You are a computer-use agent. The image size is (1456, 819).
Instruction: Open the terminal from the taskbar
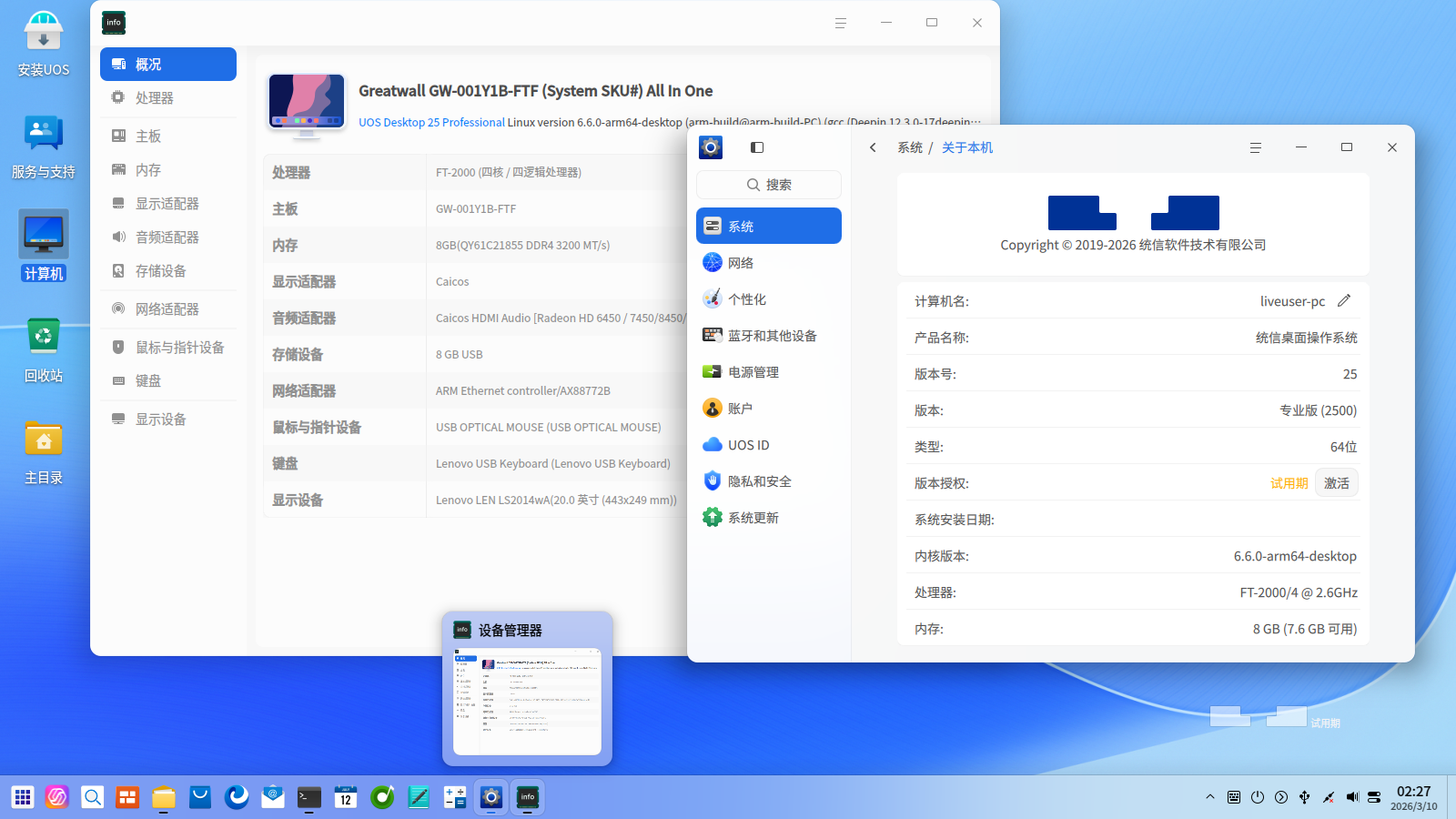pyautogui.click(x=309, y=797)
